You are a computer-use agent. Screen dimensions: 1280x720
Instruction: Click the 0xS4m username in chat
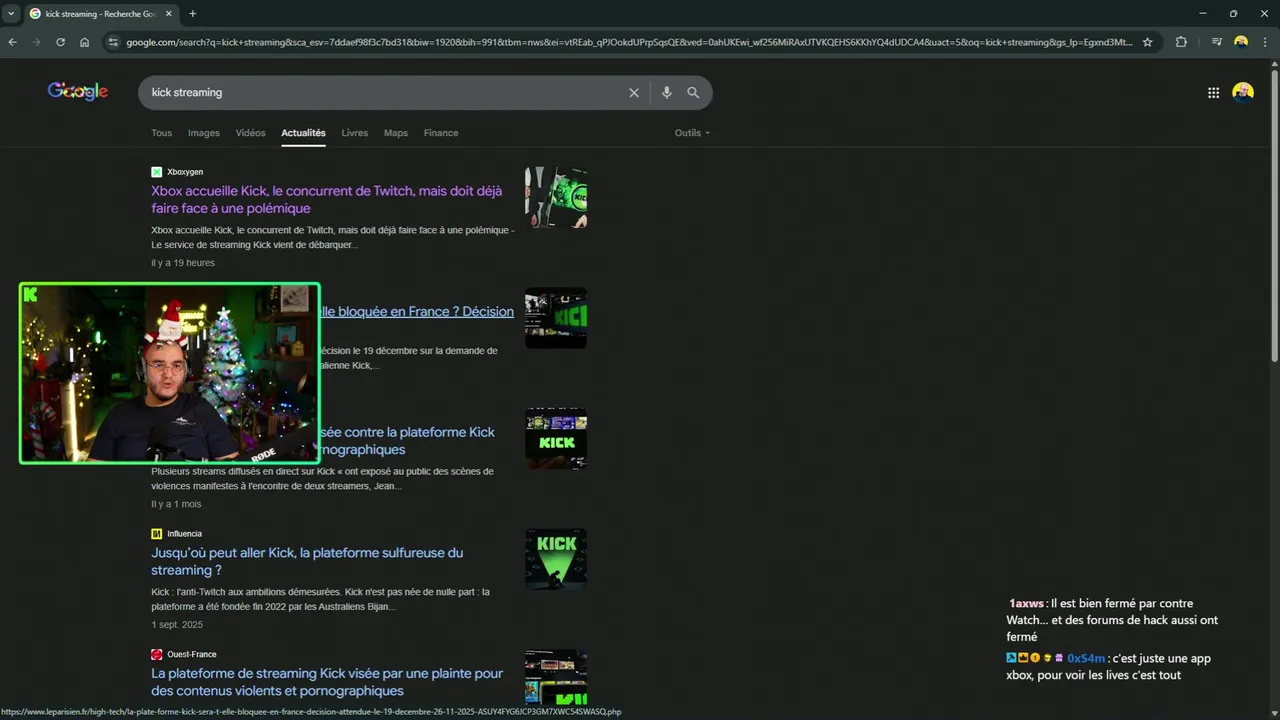(1086, 659)
